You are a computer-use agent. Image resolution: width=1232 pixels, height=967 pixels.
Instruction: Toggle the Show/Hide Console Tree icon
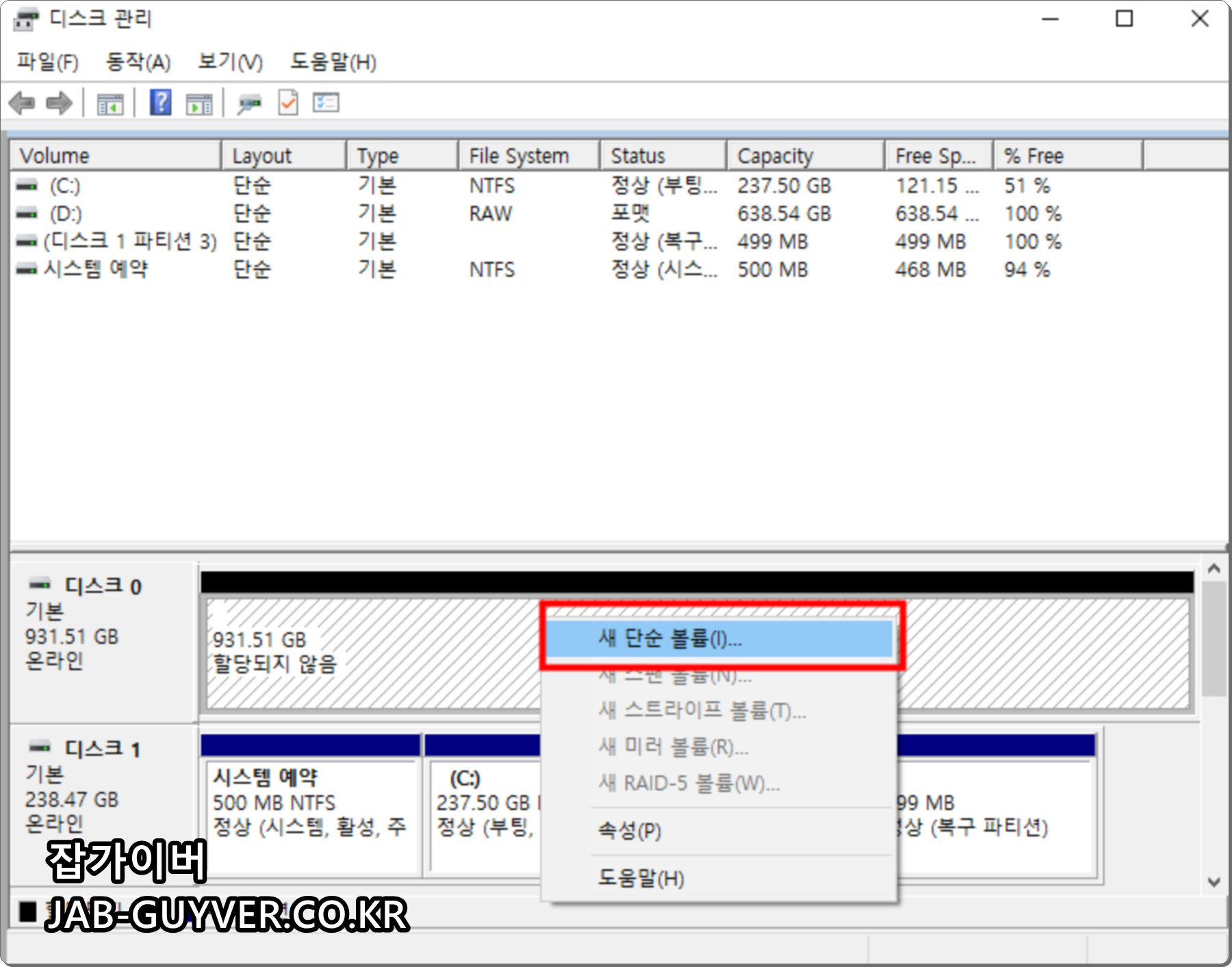(110, 103)
